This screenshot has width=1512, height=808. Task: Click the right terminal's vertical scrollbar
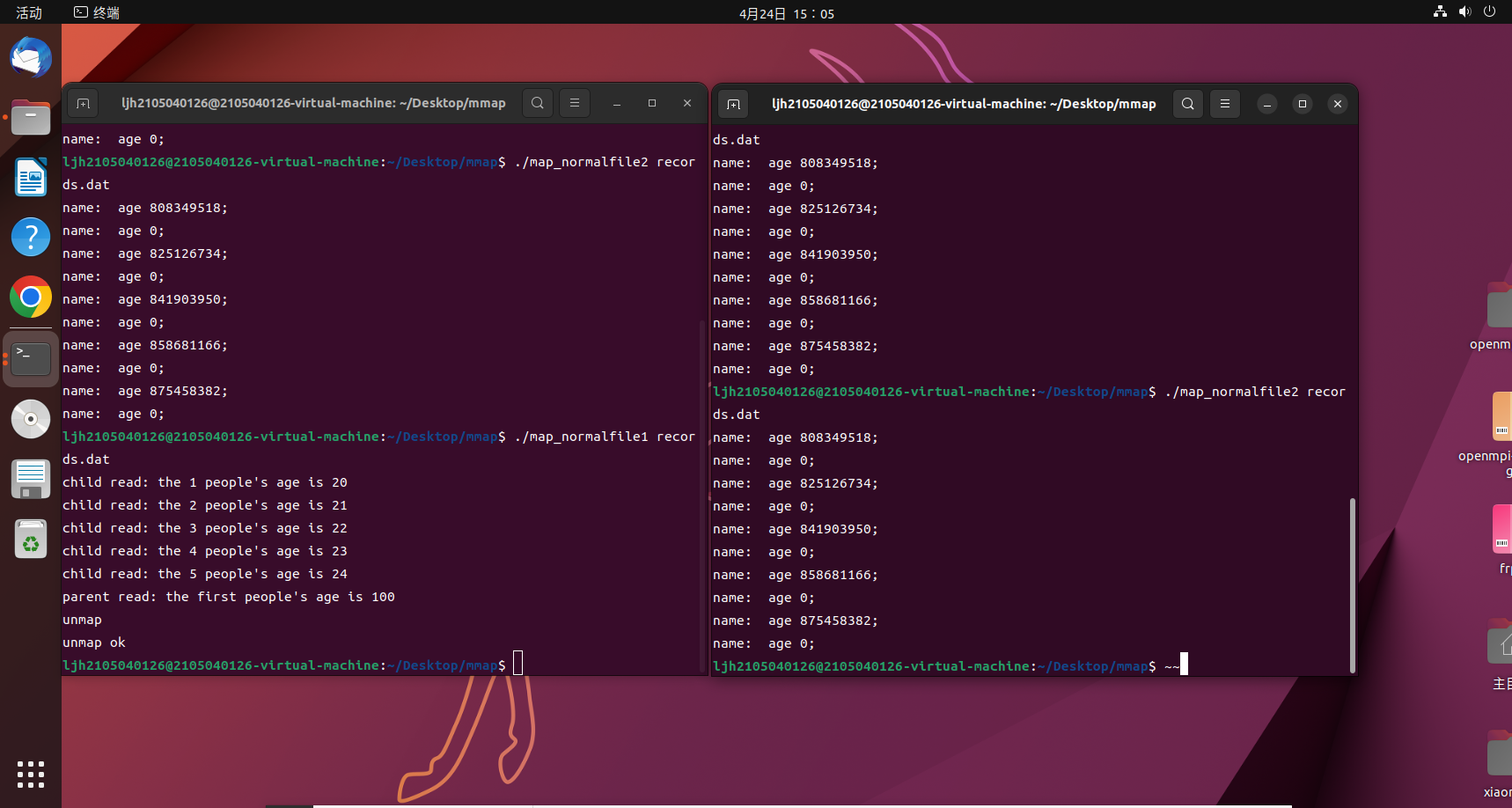click(x=1352, y=585)
